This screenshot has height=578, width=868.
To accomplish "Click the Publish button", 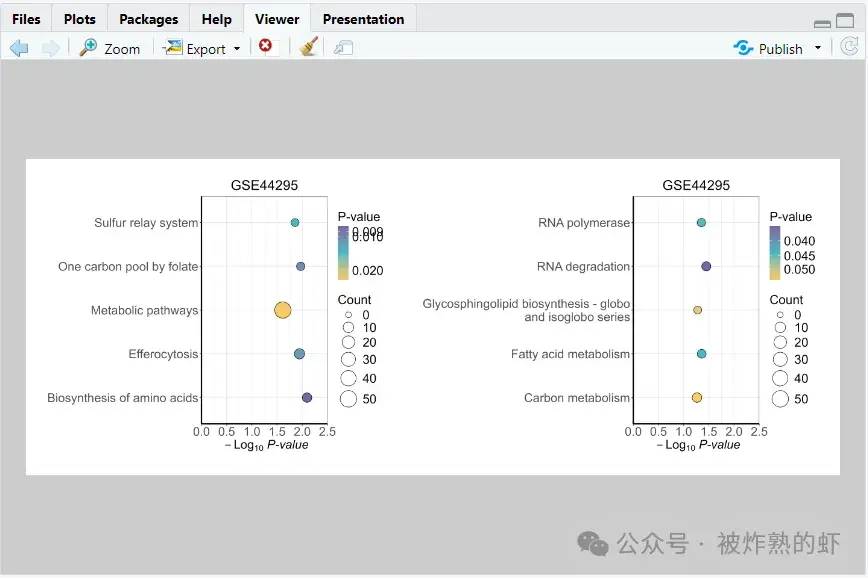I will [781, 47].
